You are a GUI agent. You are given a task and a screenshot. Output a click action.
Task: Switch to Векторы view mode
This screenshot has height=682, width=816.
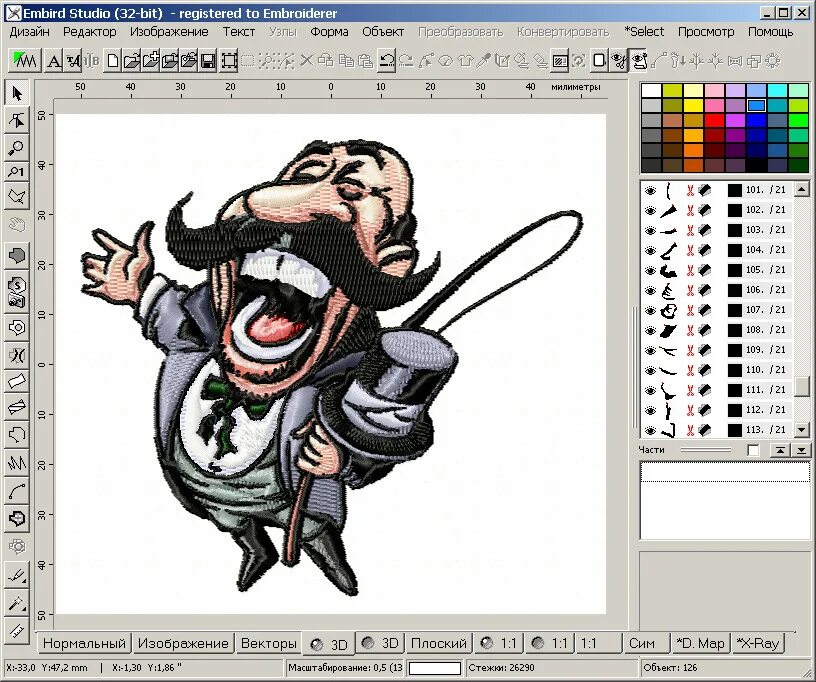269,644
